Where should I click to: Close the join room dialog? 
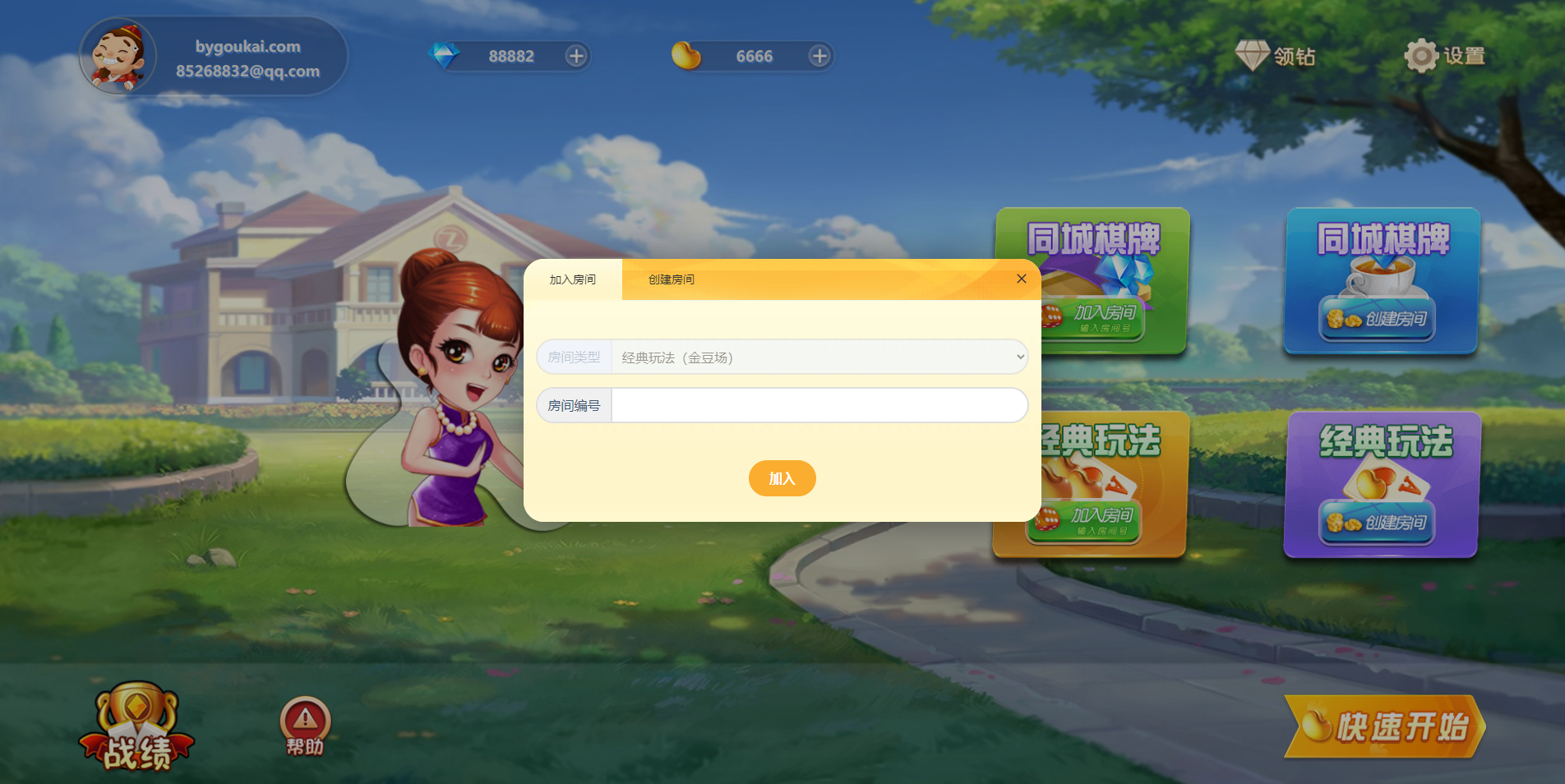pos(1021,279)
